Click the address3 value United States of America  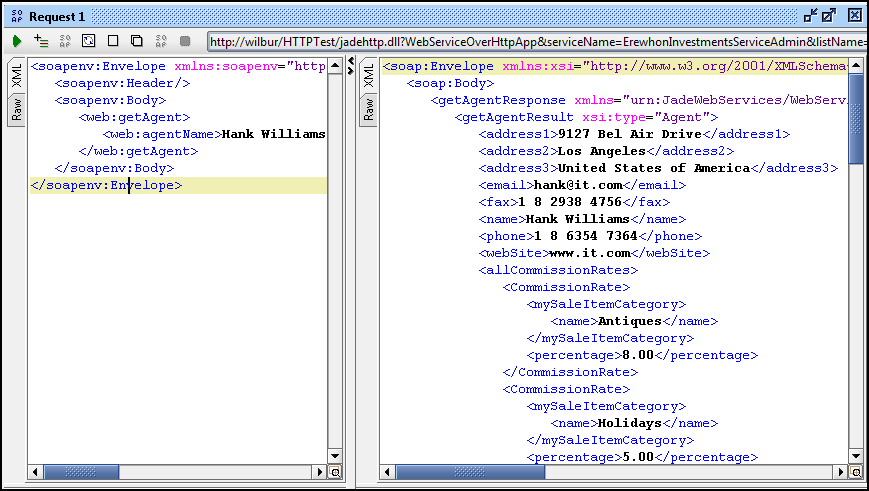click(x=654, y=168)
